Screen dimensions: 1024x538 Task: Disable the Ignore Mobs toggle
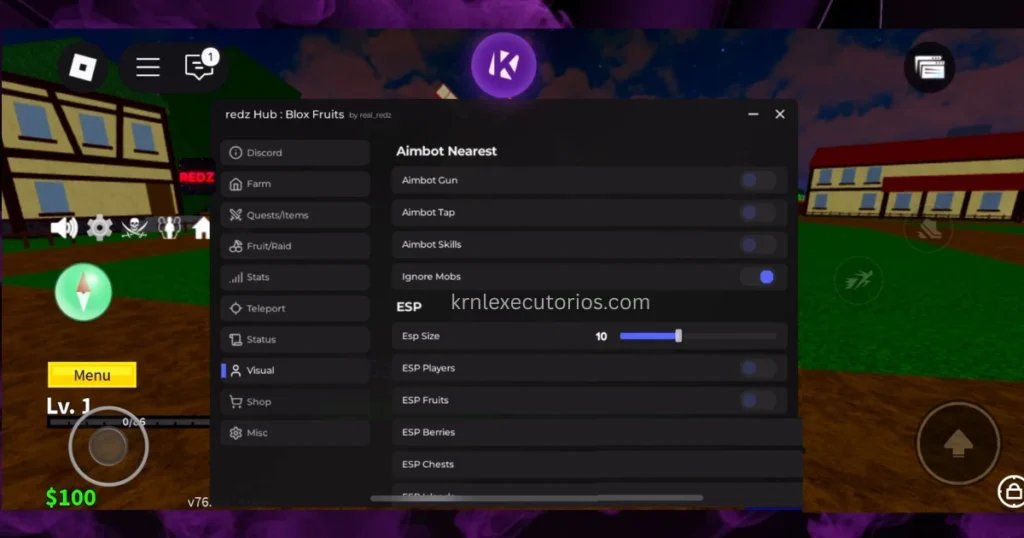758,277
